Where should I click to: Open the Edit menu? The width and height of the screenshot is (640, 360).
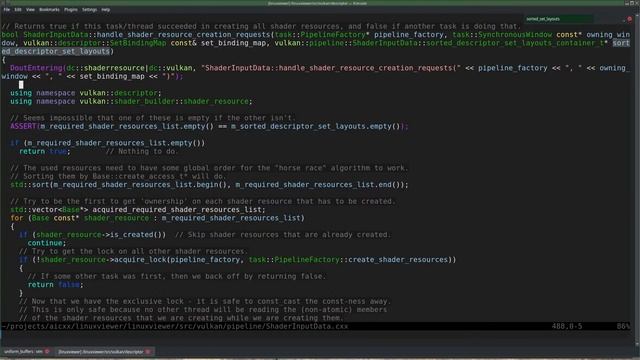click(x=18, y=9)
